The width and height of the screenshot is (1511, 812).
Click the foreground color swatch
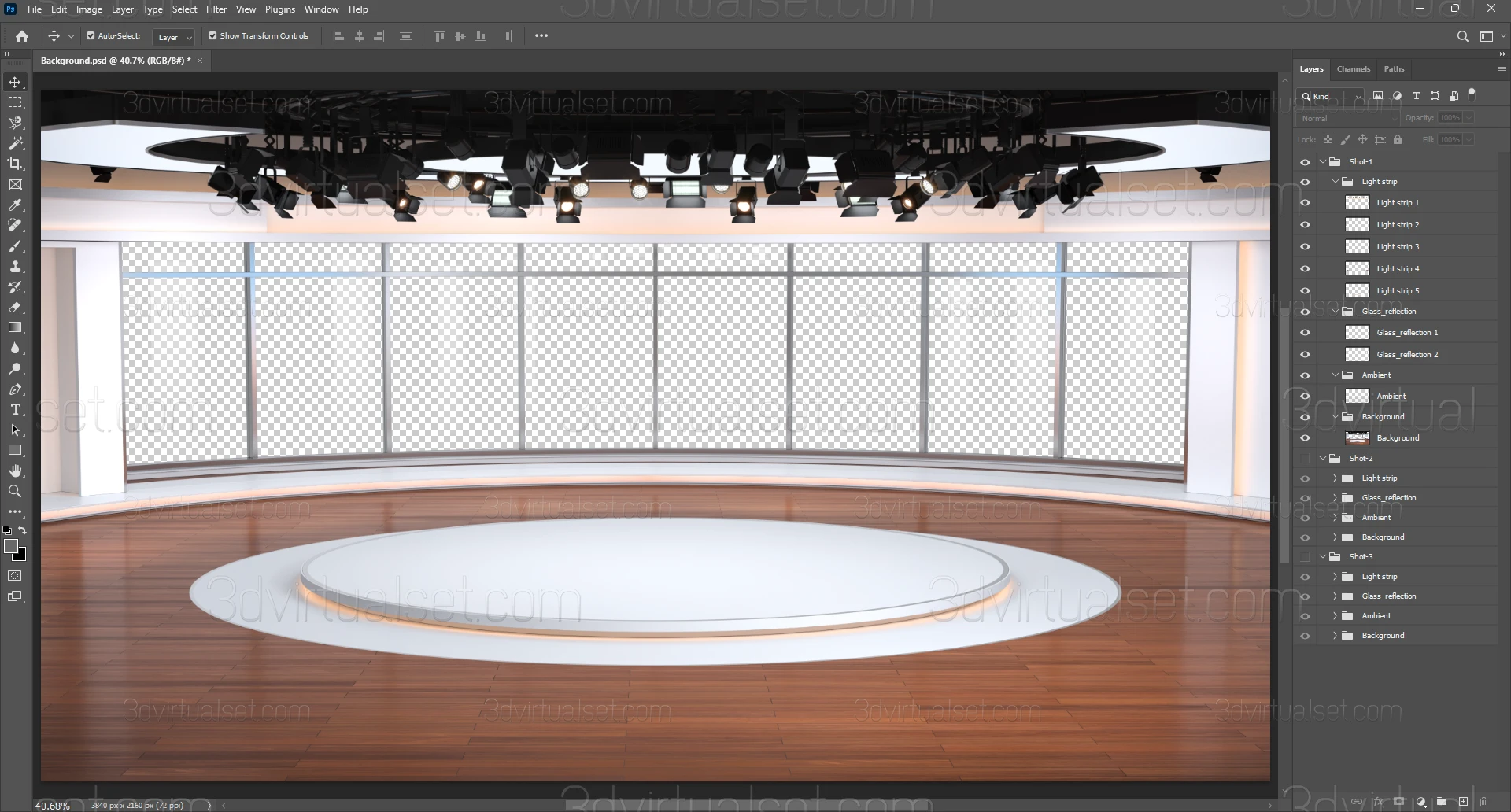point(10,546)
